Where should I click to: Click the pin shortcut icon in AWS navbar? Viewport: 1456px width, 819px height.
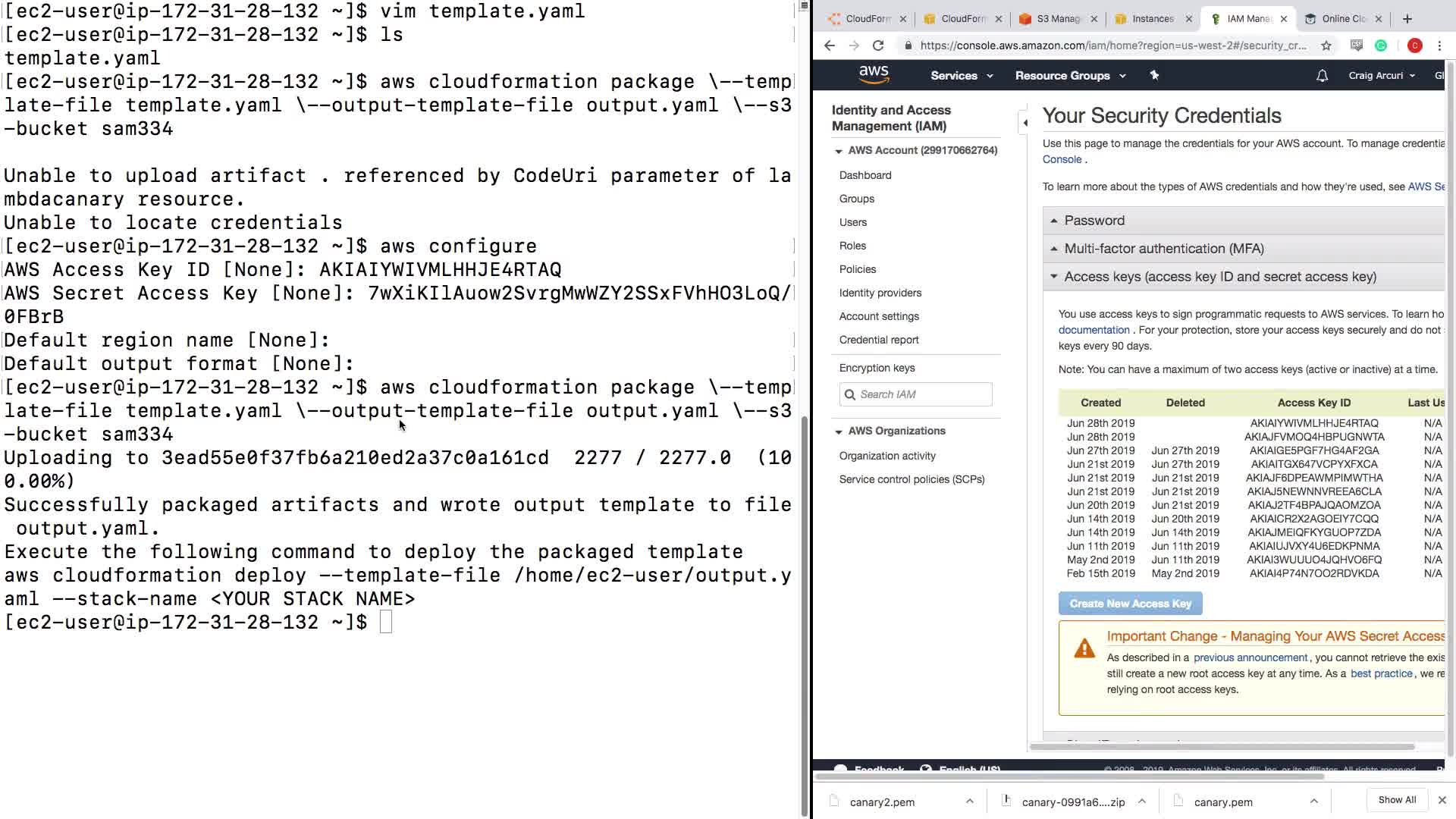pos(1154,75)
